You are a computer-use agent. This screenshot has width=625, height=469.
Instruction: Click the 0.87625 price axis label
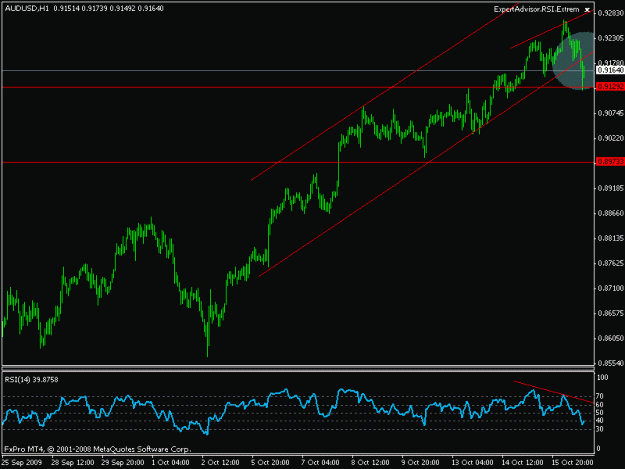(610, 263)
